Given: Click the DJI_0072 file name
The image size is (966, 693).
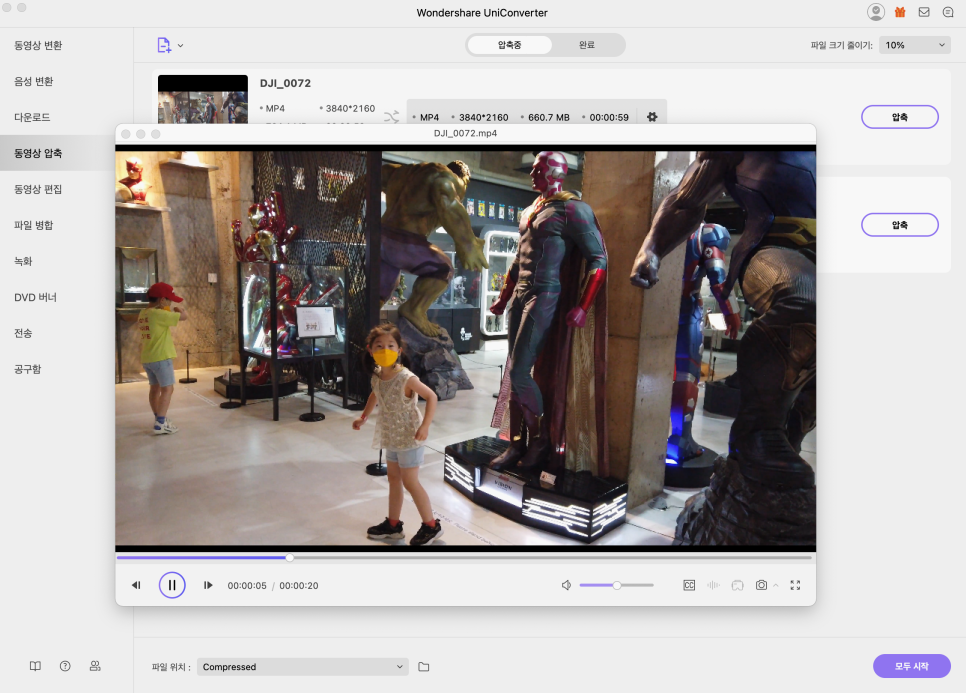Looking at the screenshot, I should (285, 83).
